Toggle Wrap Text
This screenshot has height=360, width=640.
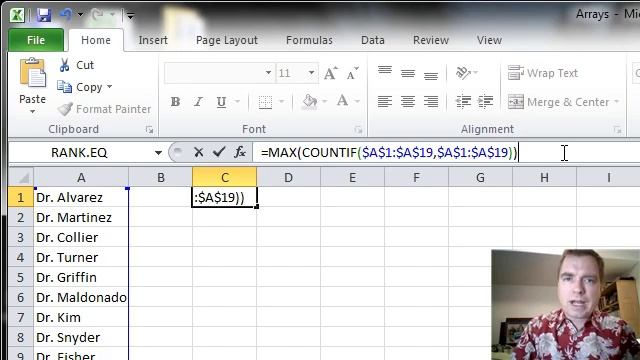[x=543, y=73]
